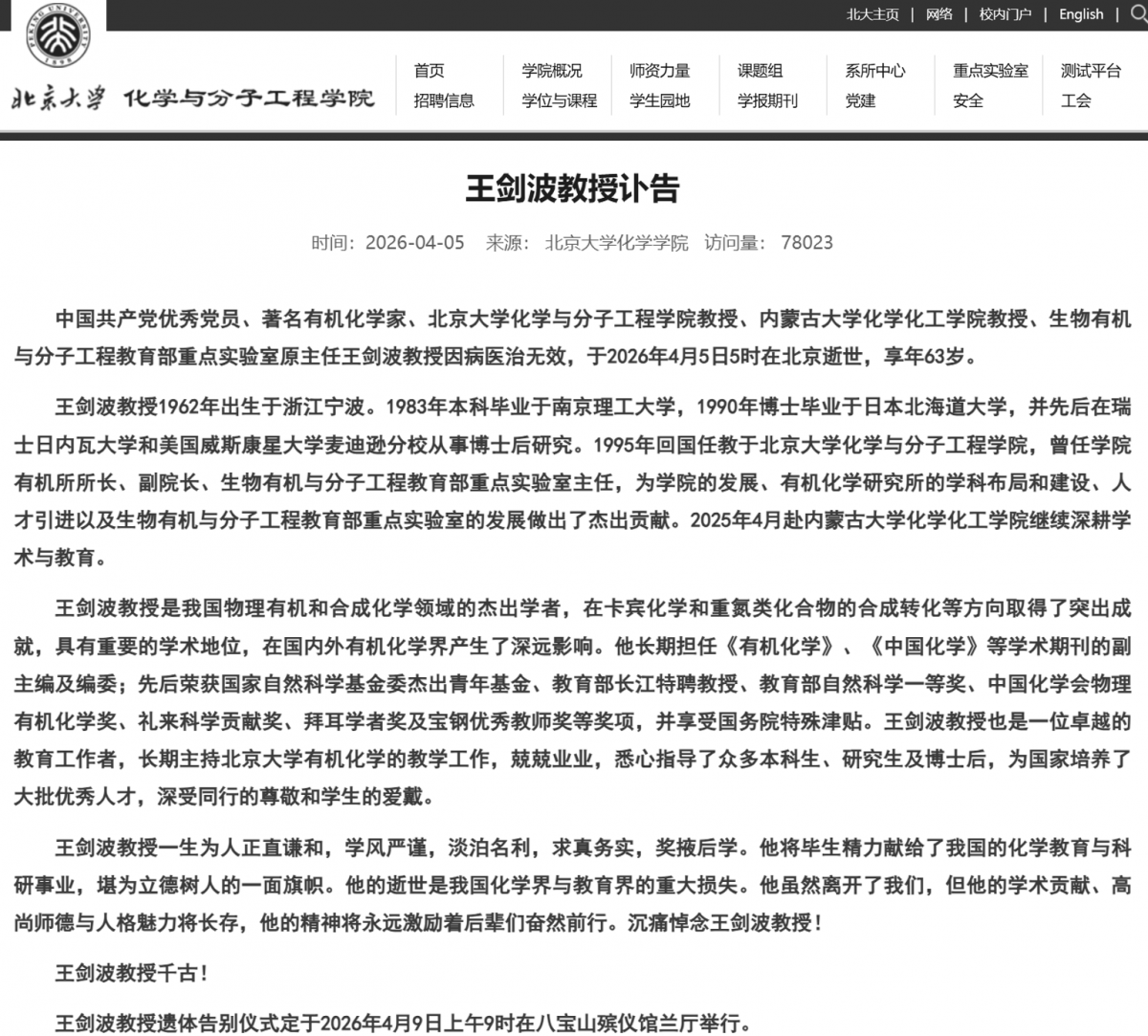Go to 学生园地 section

click(x=660, y=100)
